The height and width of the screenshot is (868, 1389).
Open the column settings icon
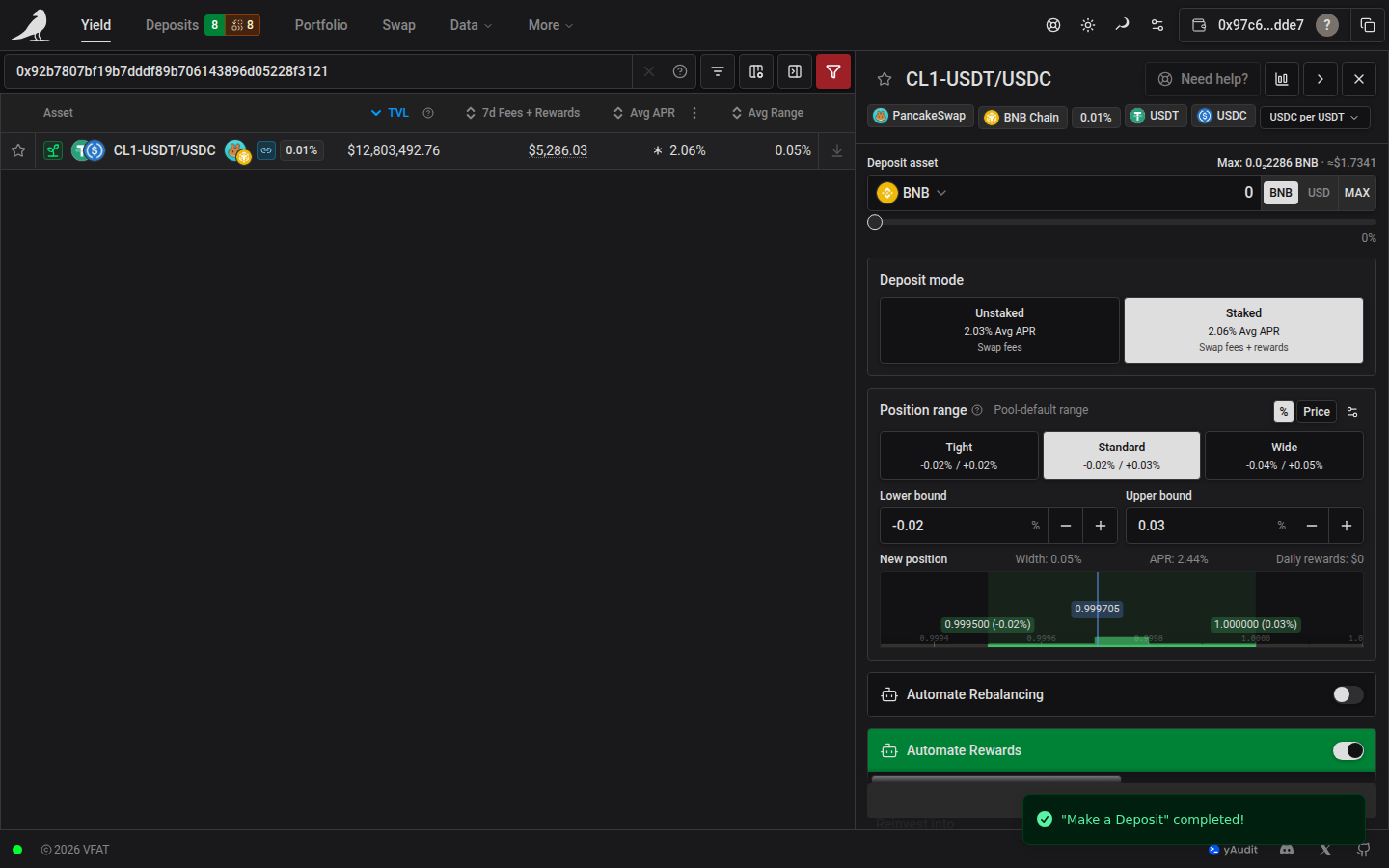point(756,71)
